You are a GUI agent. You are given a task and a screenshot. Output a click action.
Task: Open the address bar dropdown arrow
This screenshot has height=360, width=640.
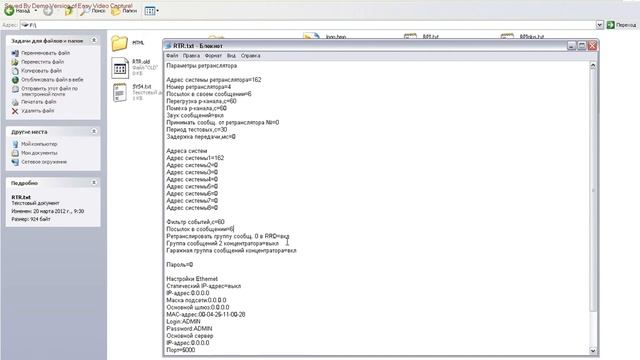(599, 25)
